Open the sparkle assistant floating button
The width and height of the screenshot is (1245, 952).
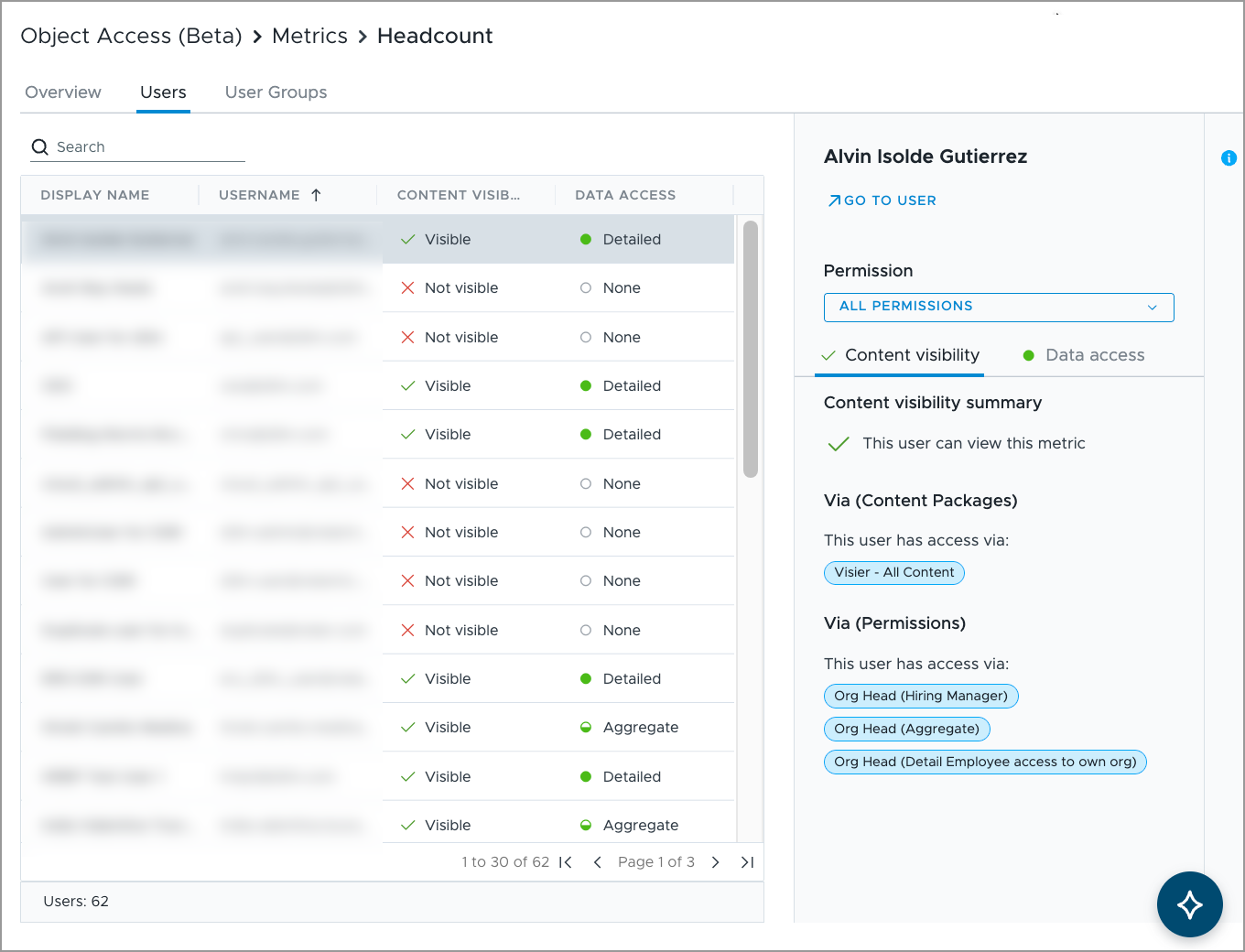tap(1189, 904)
